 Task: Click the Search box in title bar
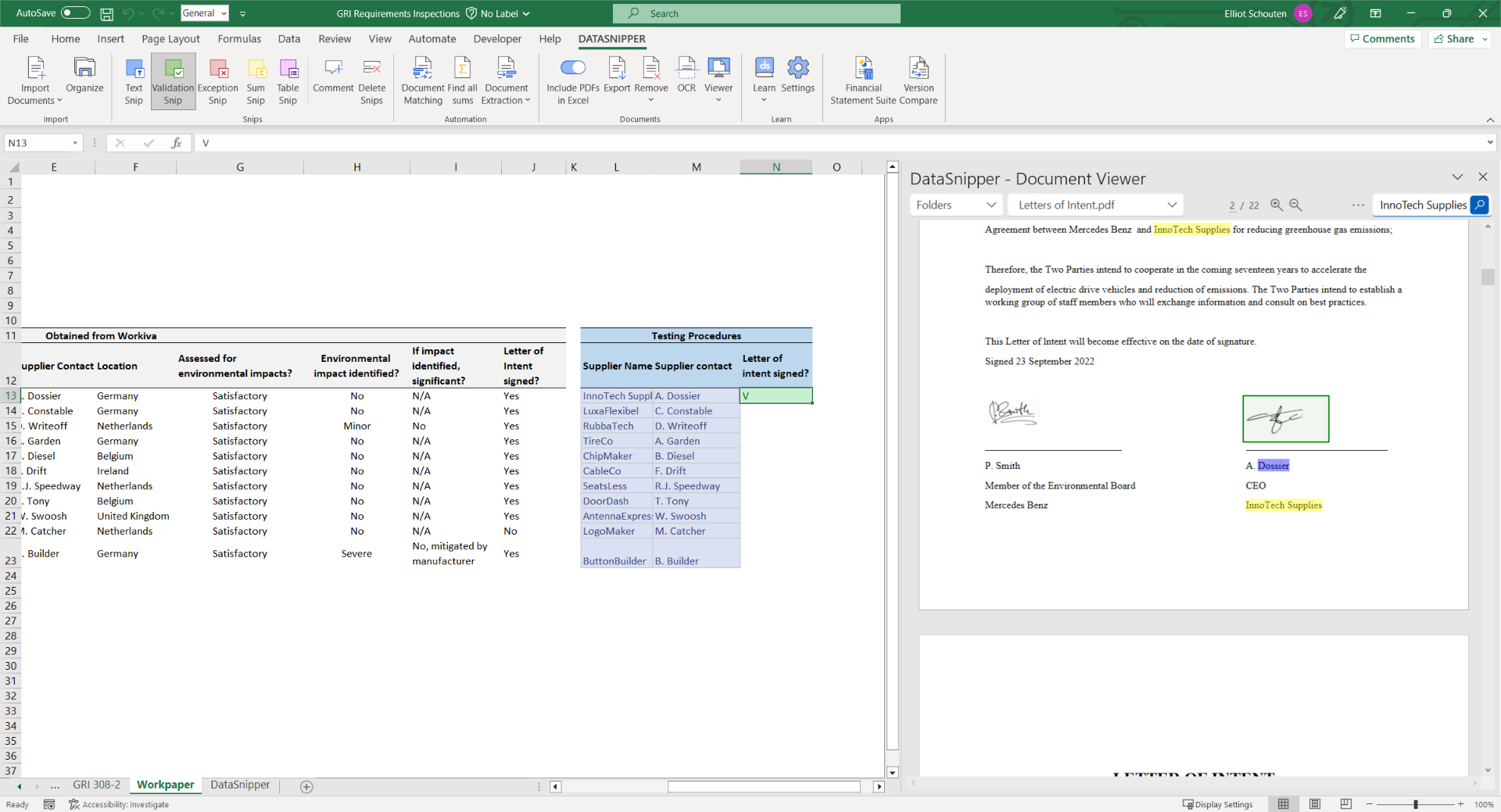[756, 13]
